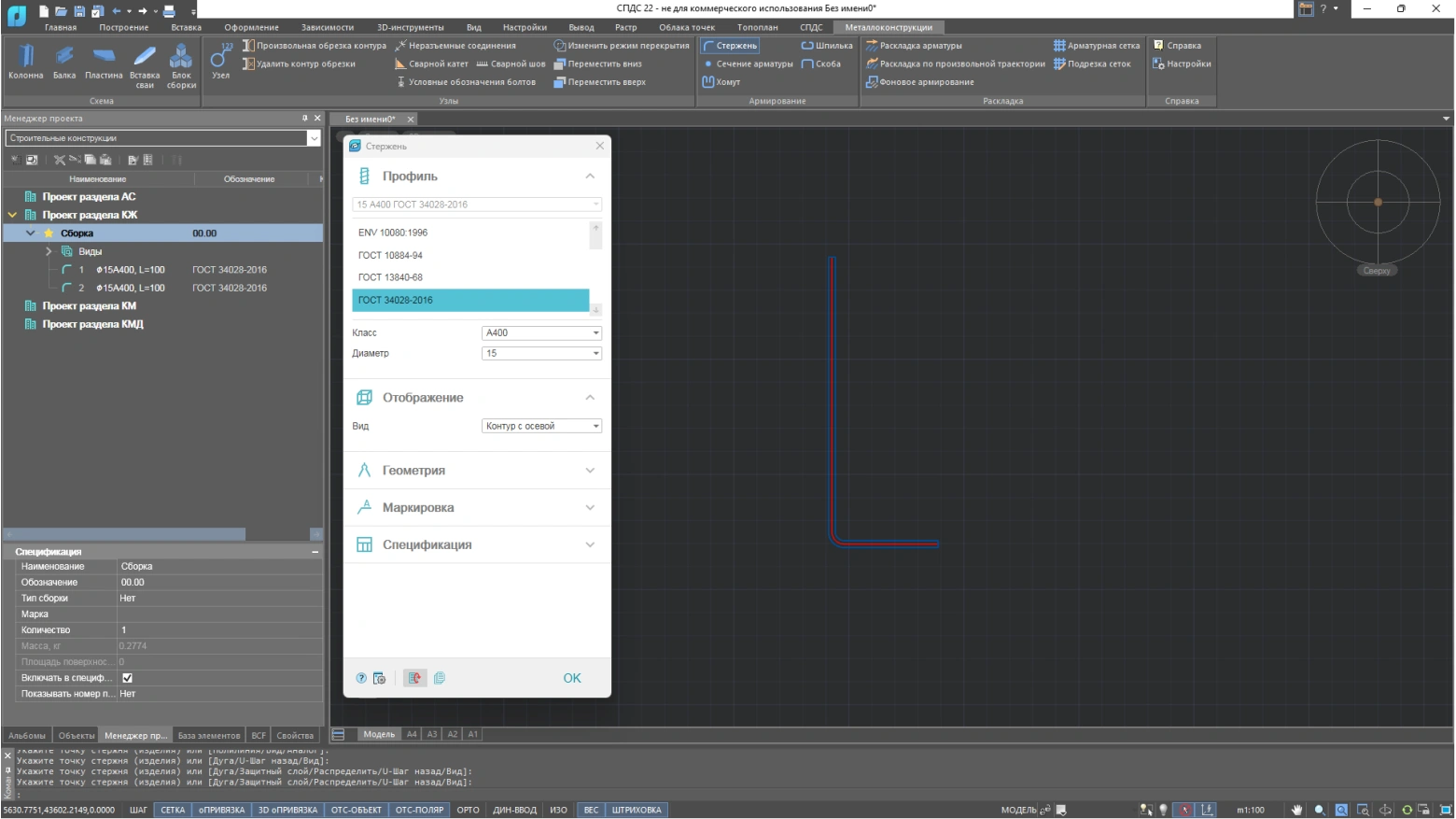Image resolution: width=1456 pixels, height=819 pixels.
Task: Activate the Хомут rebar tool
Action: click(x=721, y=82)
